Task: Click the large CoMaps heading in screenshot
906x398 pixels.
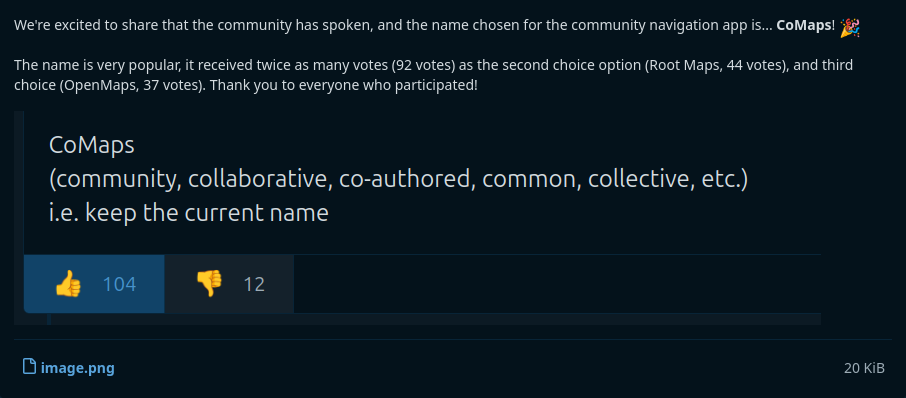Action: (x=92, y=146)
